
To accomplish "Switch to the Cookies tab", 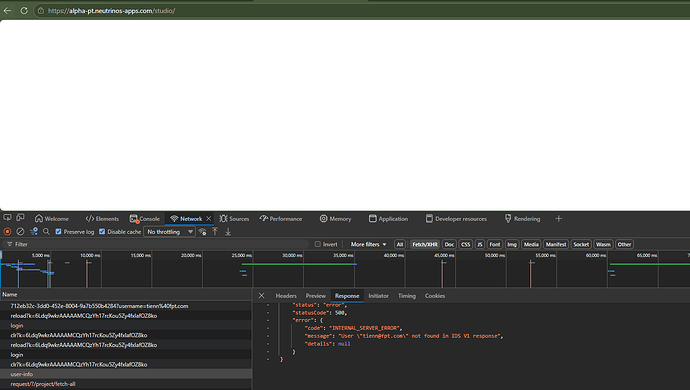I will [x=435, y=296].
